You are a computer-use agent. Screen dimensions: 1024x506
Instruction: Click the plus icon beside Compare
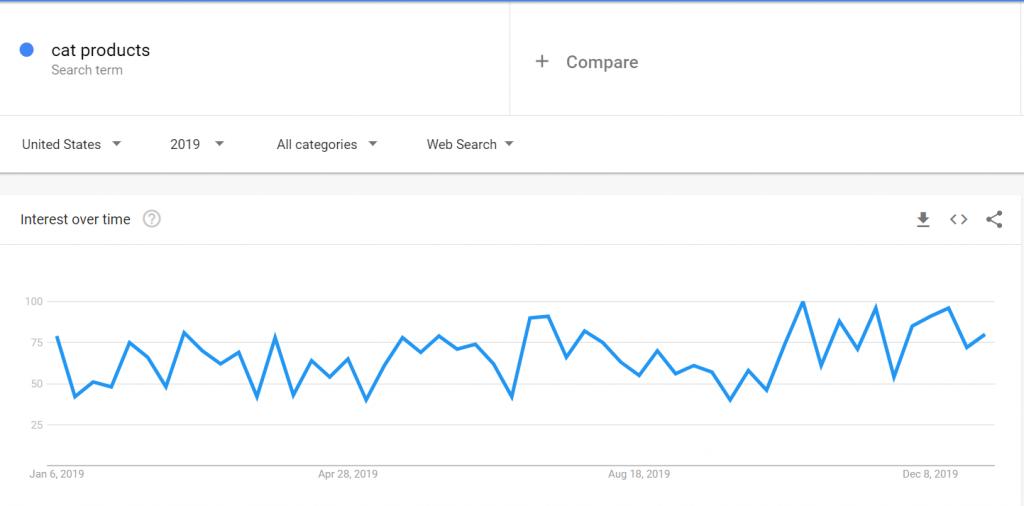point(542,62)
